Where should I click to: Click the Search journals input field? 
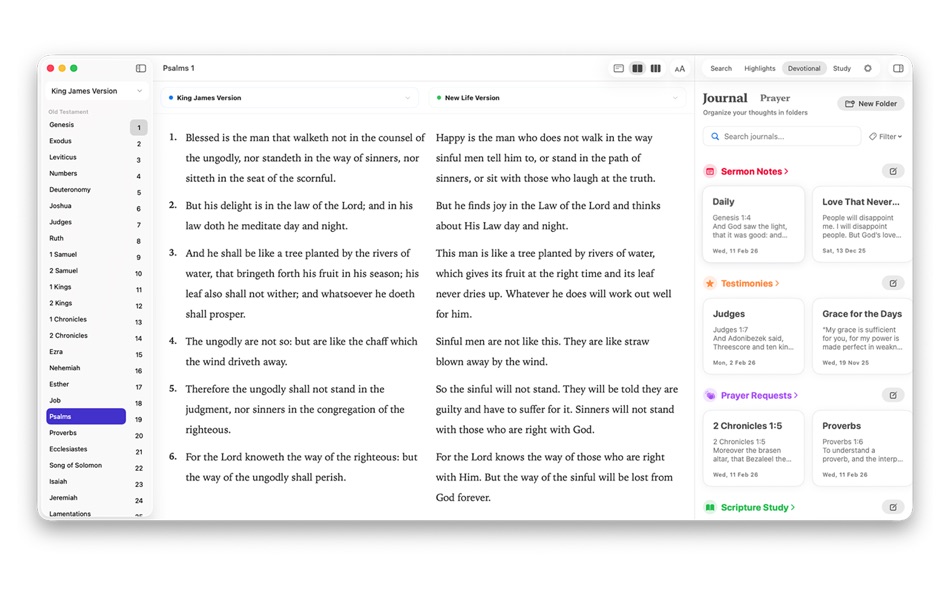781,136
